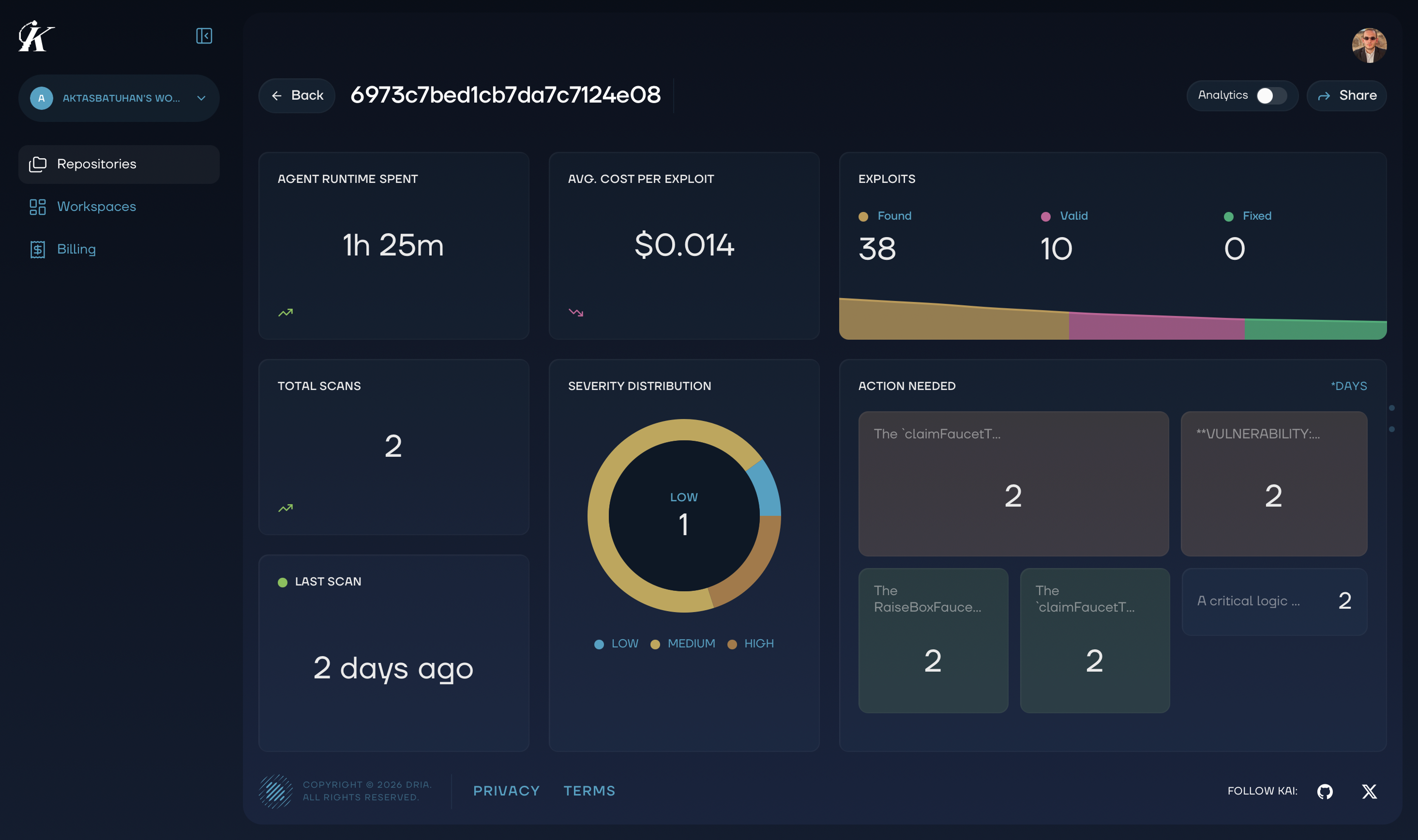
Task: Switch to Workspaces in the sidebar
Action: click(96, 207)
